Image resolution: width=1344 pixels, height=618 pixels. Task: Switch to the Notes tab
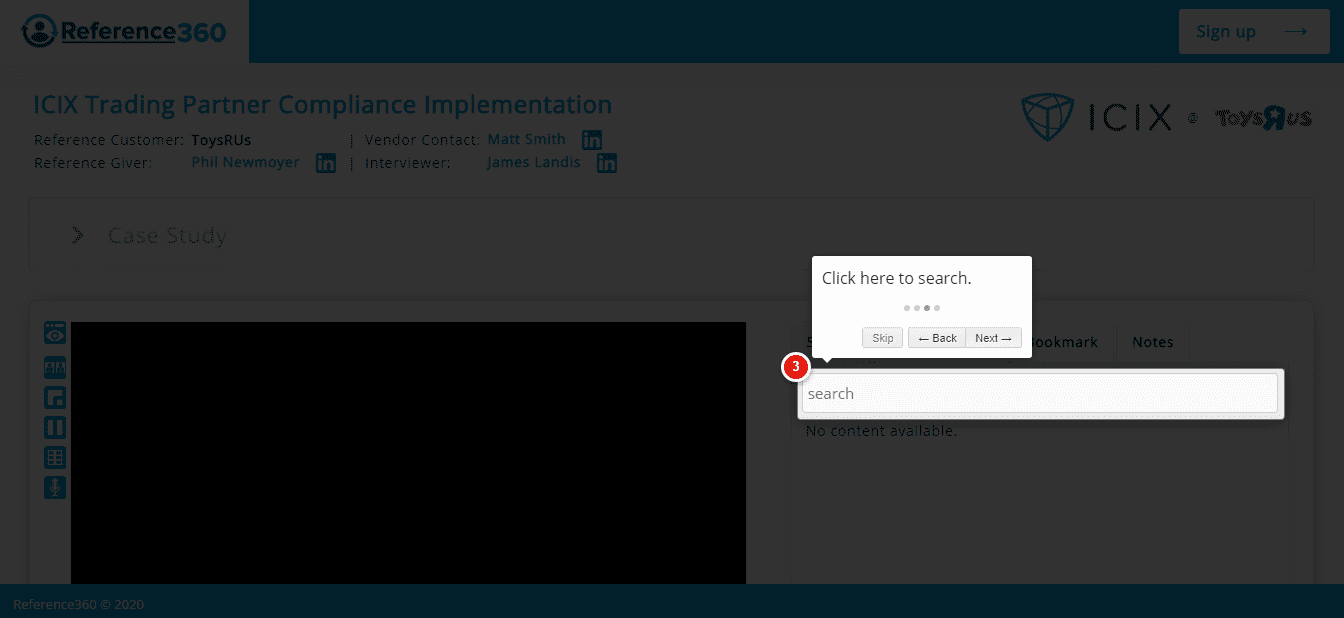coord(1152,342)
